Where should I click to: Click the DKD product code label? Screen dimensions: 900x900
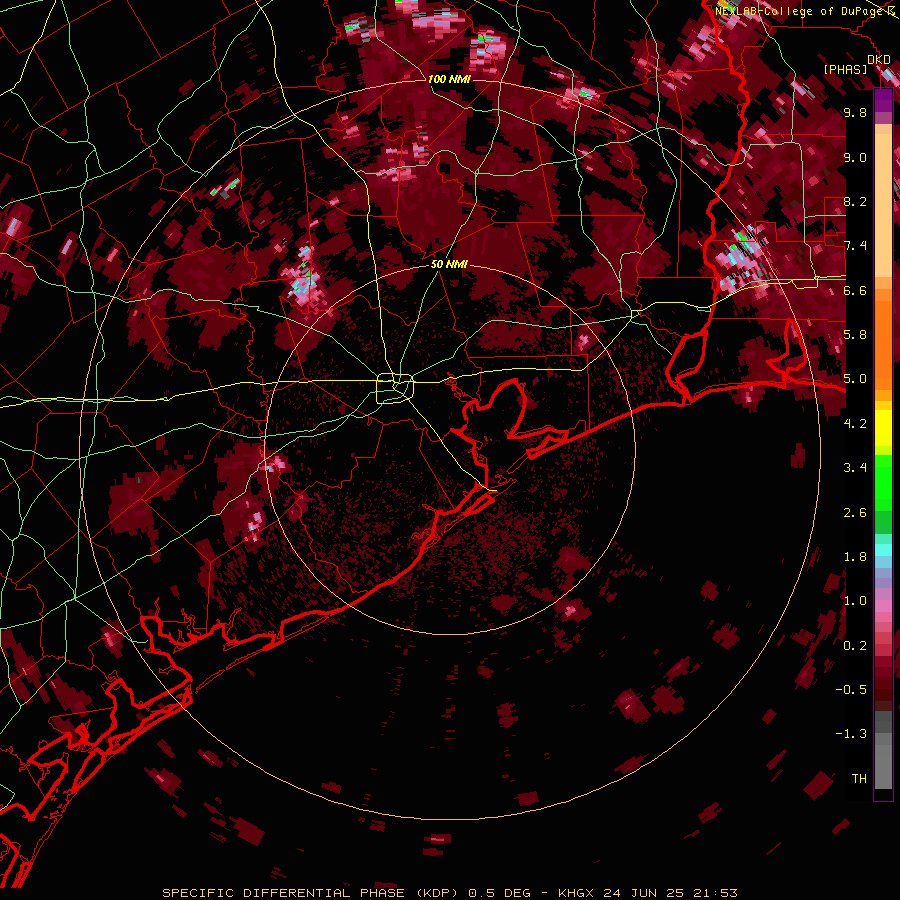click(879, 60)
